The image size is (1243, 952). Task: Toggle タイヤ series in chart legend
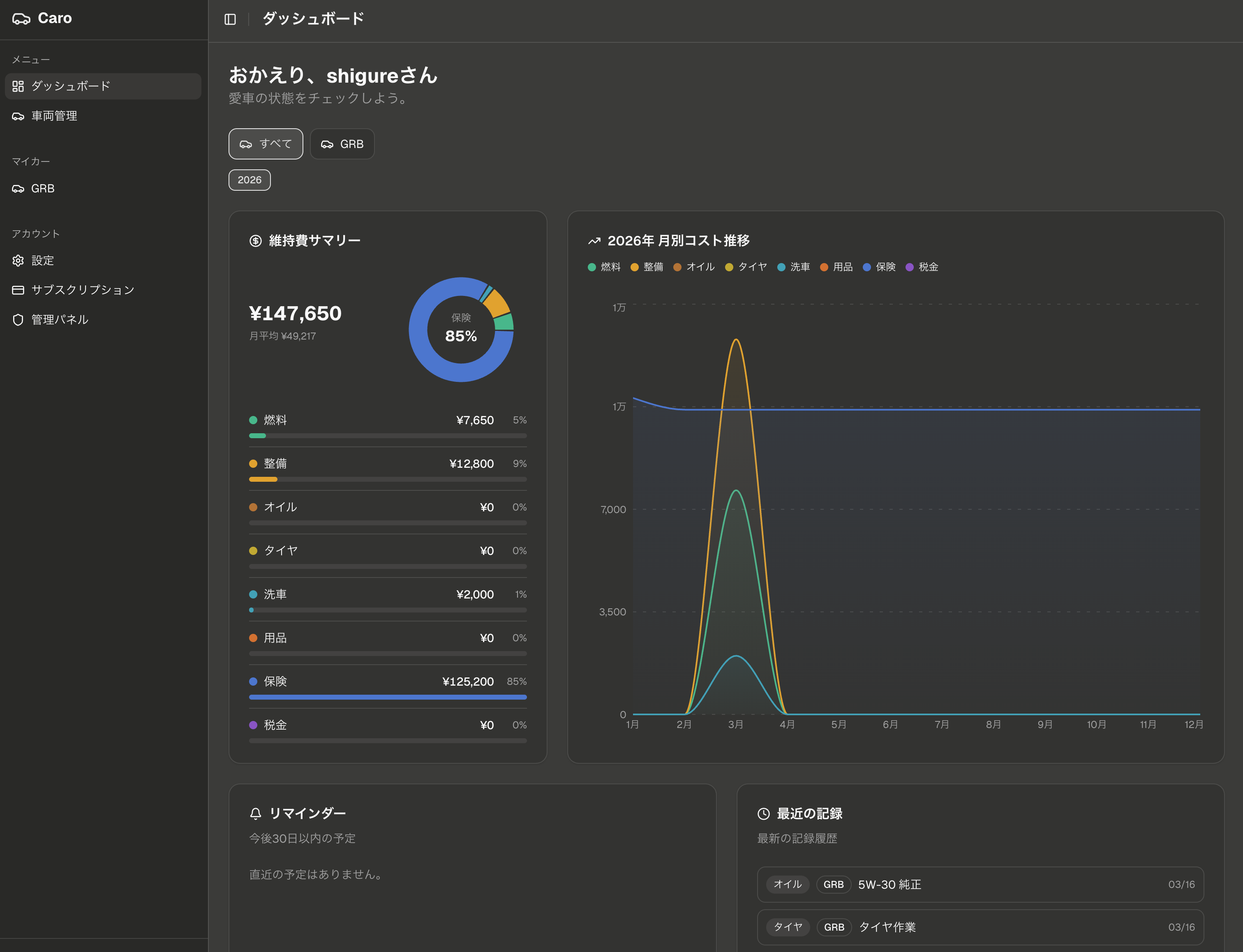(x=746, y=267)
